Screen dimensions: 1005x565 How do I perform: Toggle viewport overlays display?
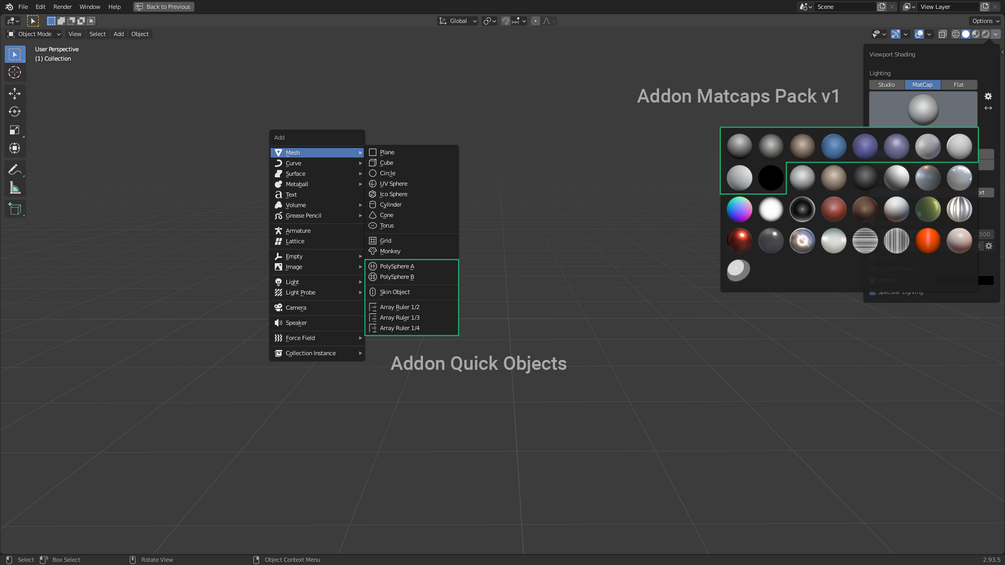point(919,34)
